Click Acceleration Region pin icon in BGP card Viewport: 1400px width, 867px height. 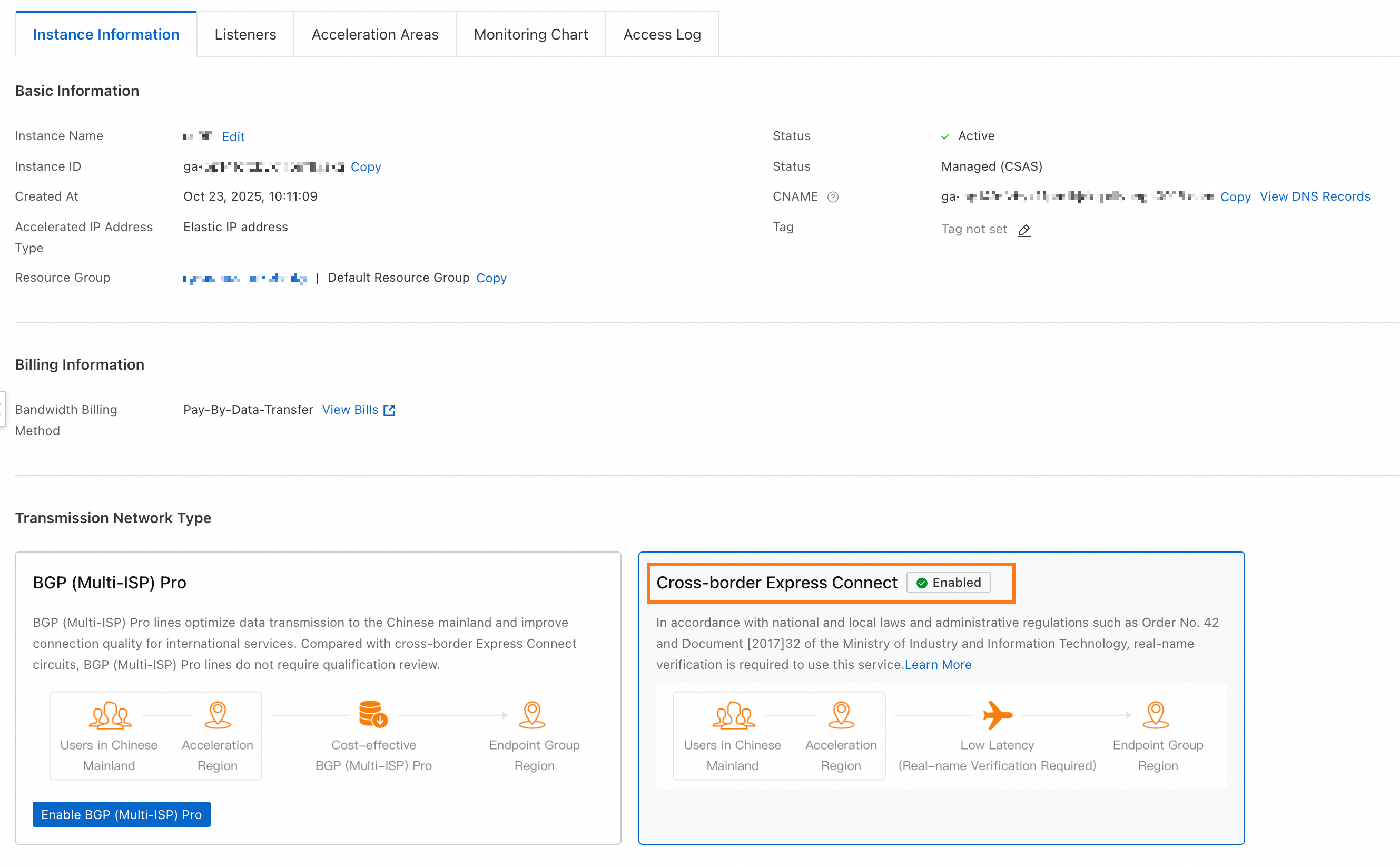(218, 715)
